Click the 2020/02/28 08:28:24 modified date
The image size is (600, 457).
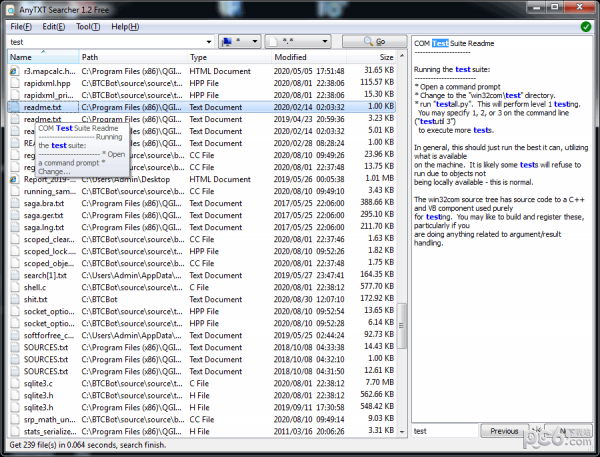point(309,143)
